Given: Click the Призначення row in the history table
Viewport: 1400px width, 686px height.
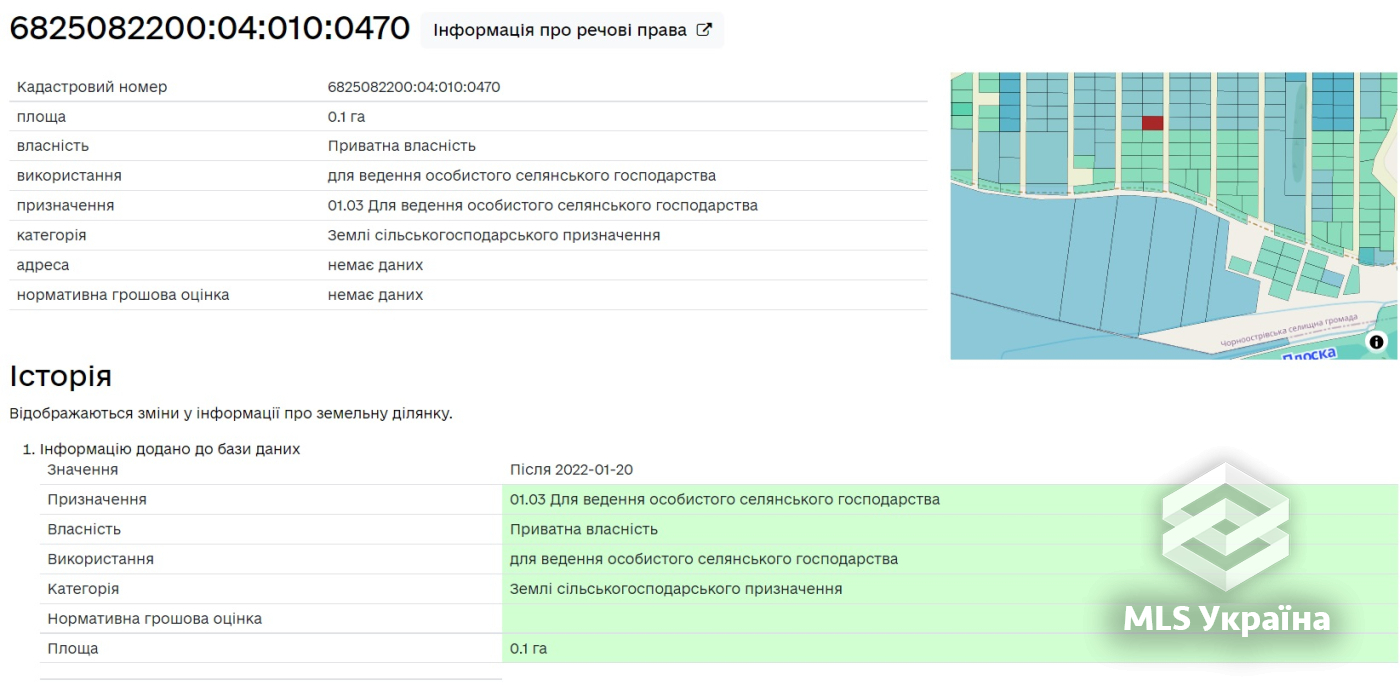Looking at the screenshot, I should (x=97, y=500).
